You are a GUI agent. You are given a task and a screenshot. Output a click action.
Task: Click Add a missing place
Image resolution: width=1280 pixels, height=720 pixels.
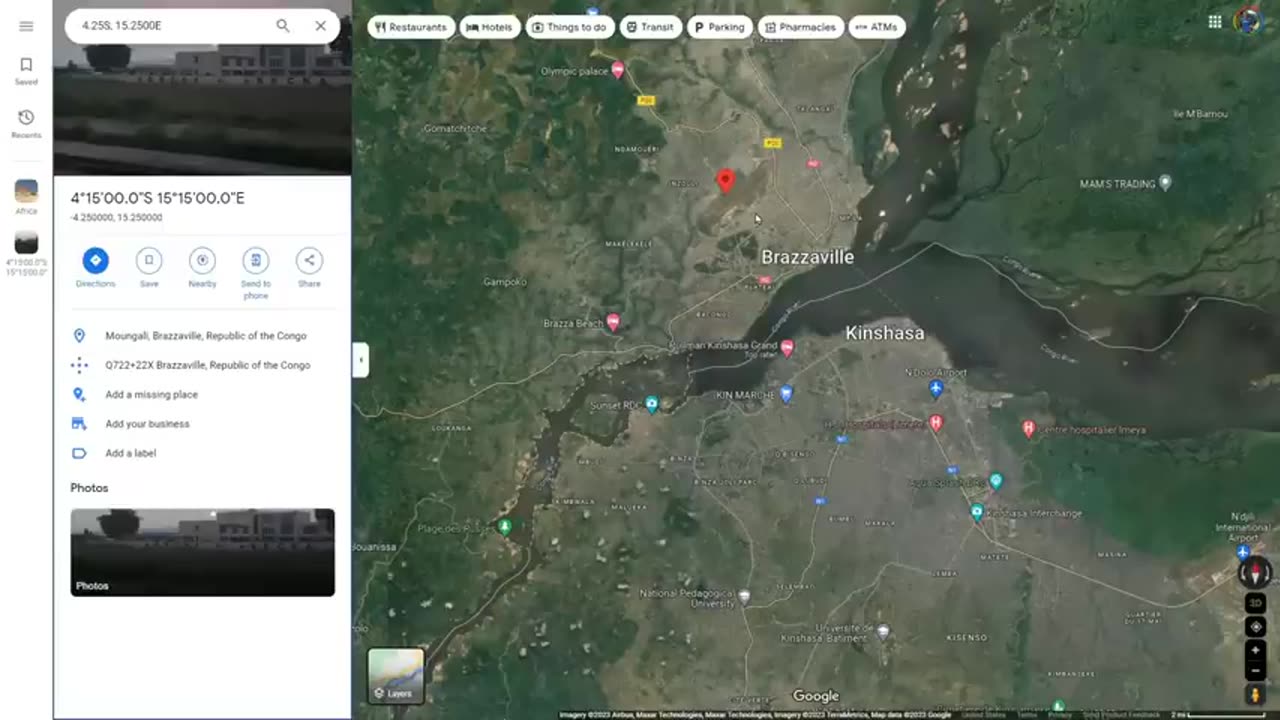coord(202,394)
